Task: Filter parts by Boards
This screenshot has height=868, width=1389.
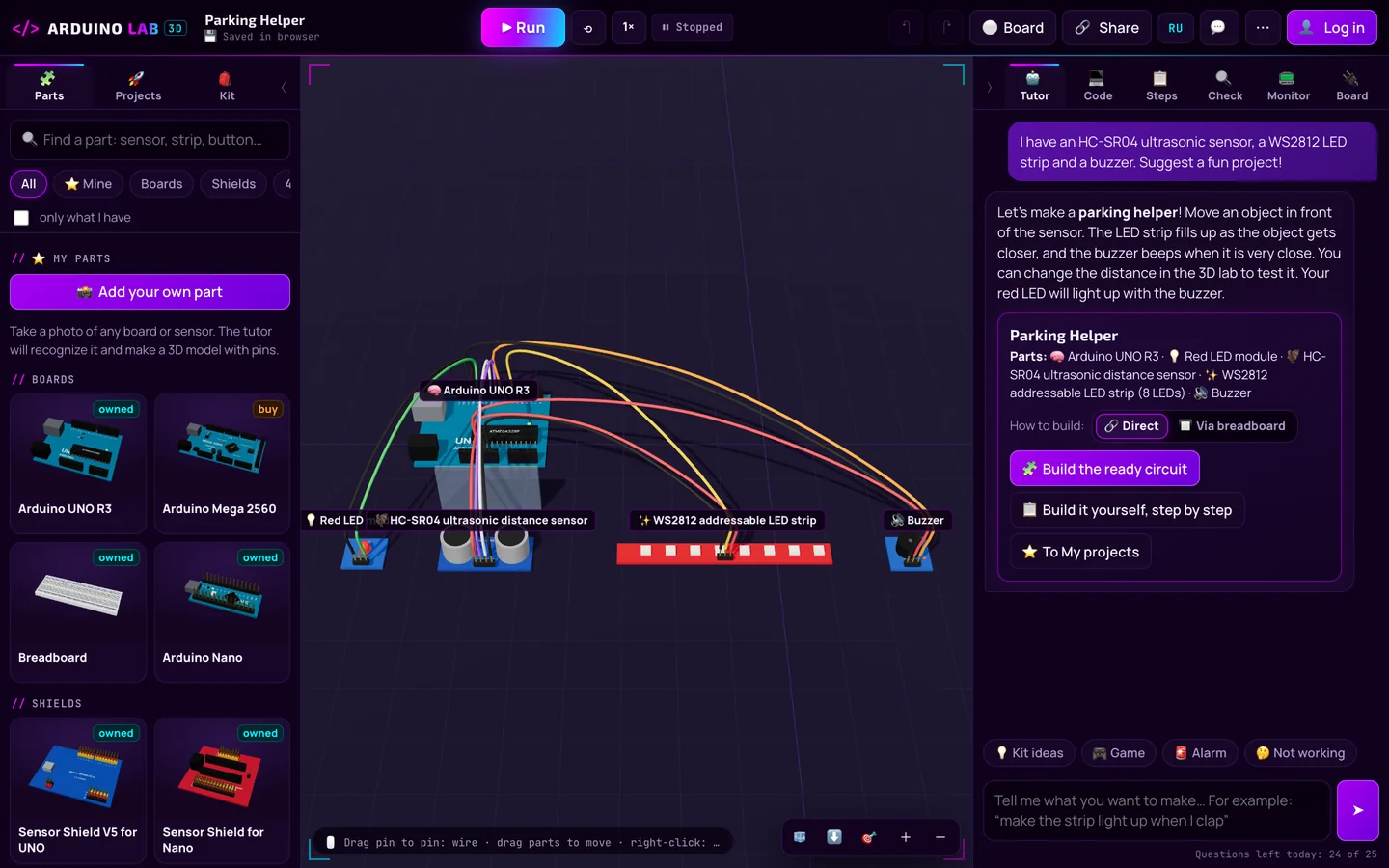Action: pos(161,184)
